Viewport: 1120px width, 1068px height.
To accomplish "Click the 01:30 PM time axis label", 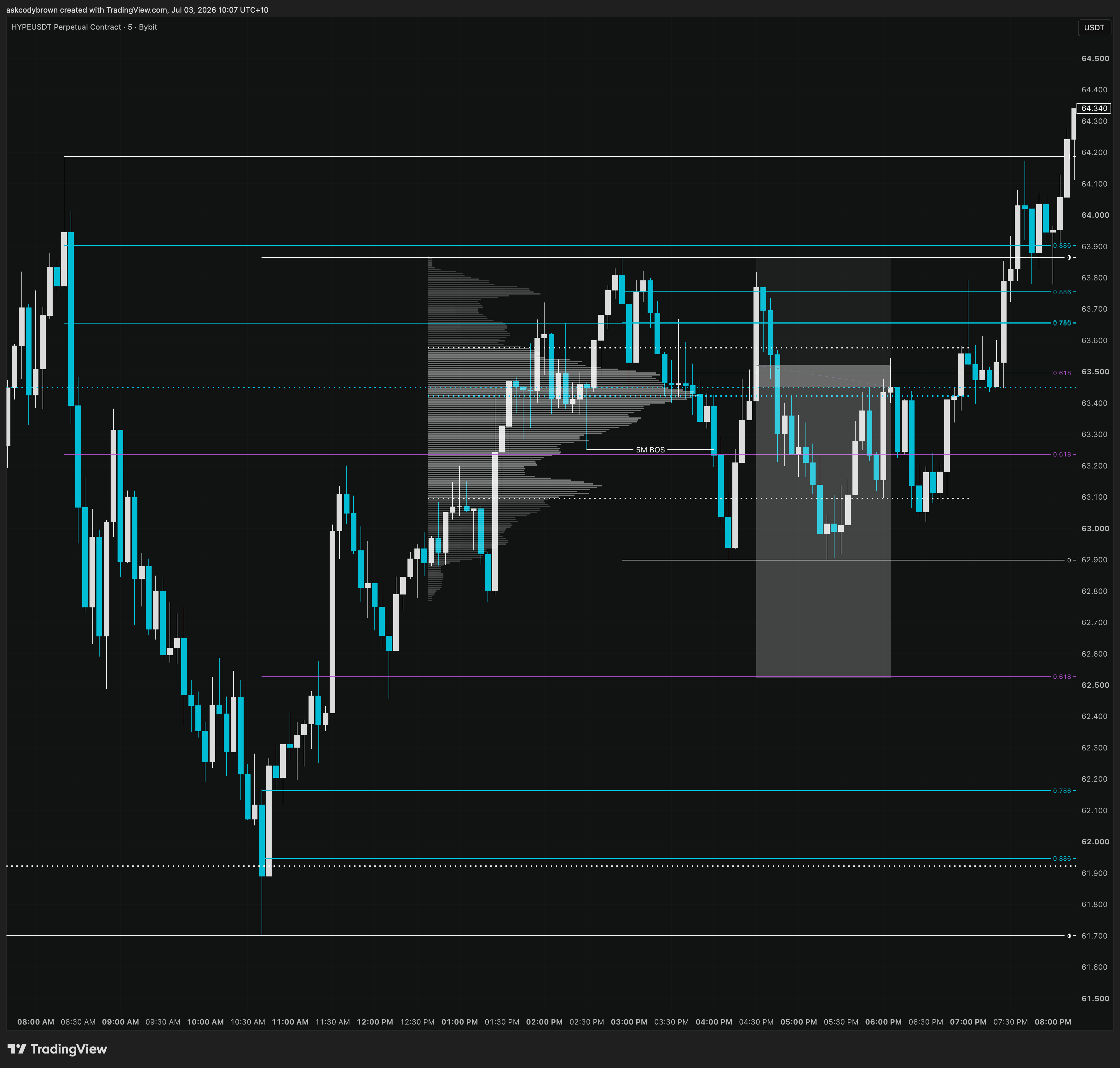I will click(x=502, y=1022).
